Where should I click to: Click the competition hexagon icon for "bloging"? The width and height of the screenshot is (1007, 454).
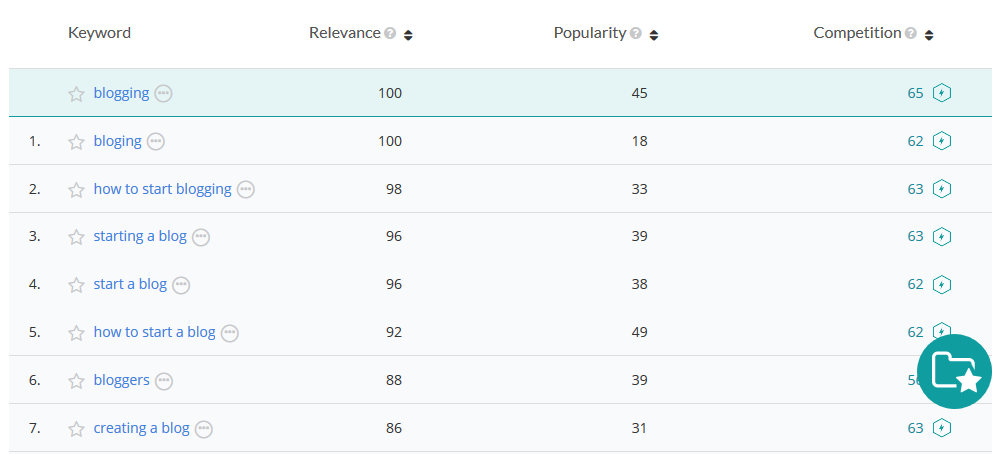pos(941,141)
